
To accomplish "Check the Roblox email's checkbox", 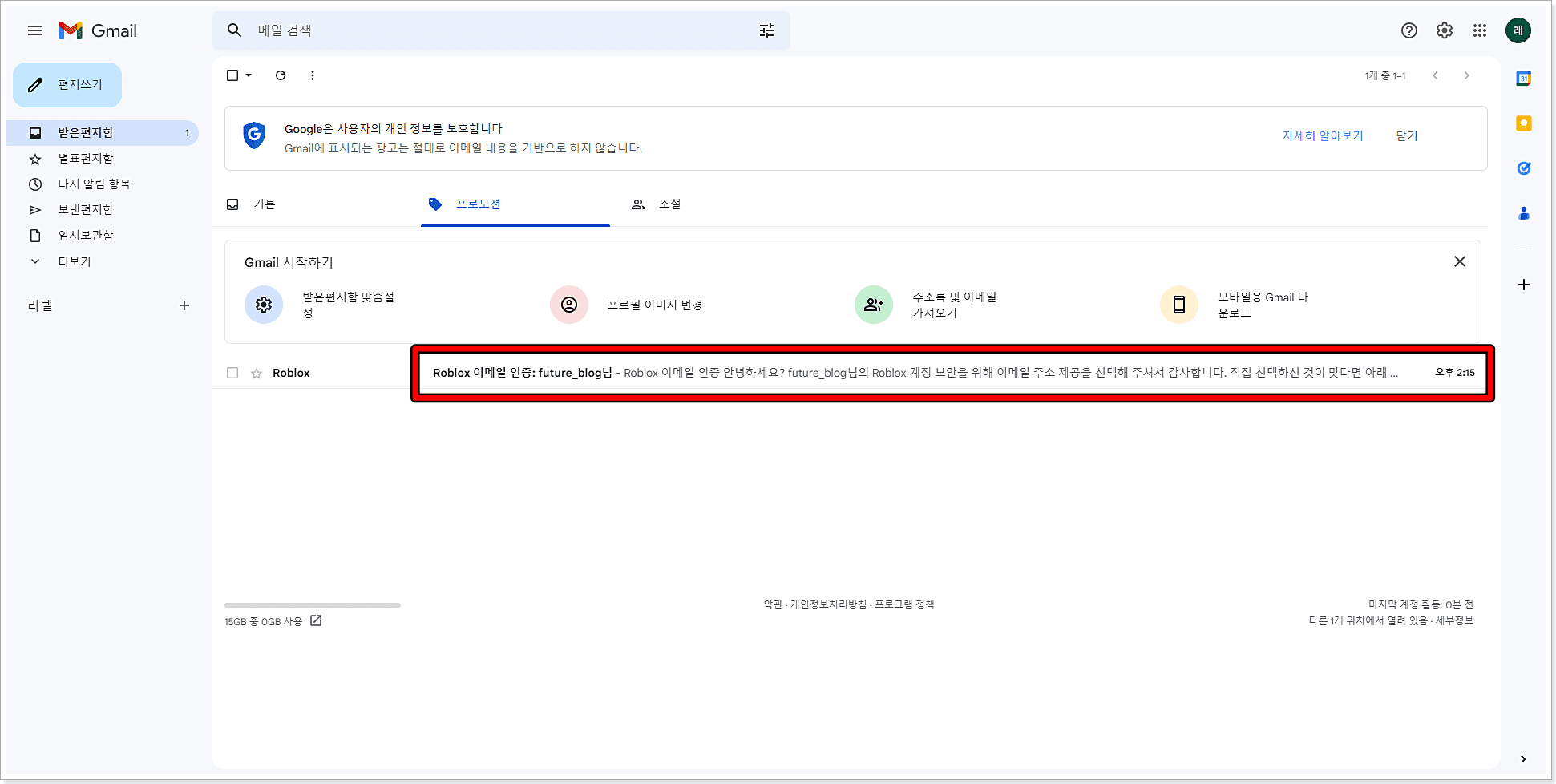I will click(232, 372).
